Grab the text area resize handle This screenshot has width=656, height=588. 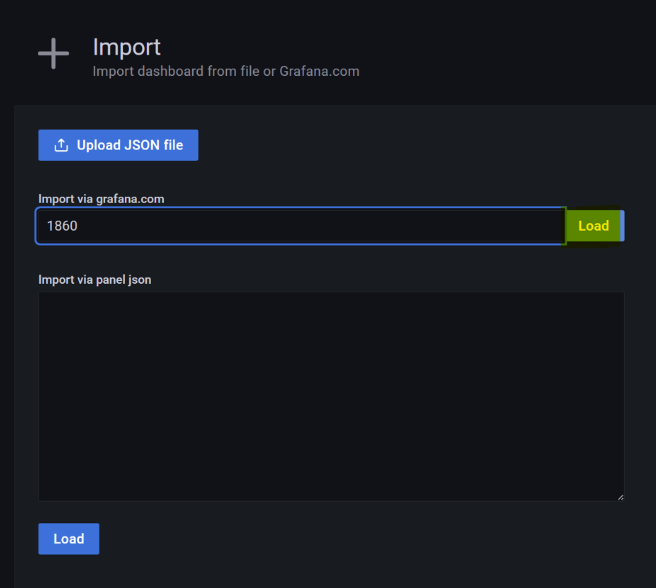coord(619,496)
